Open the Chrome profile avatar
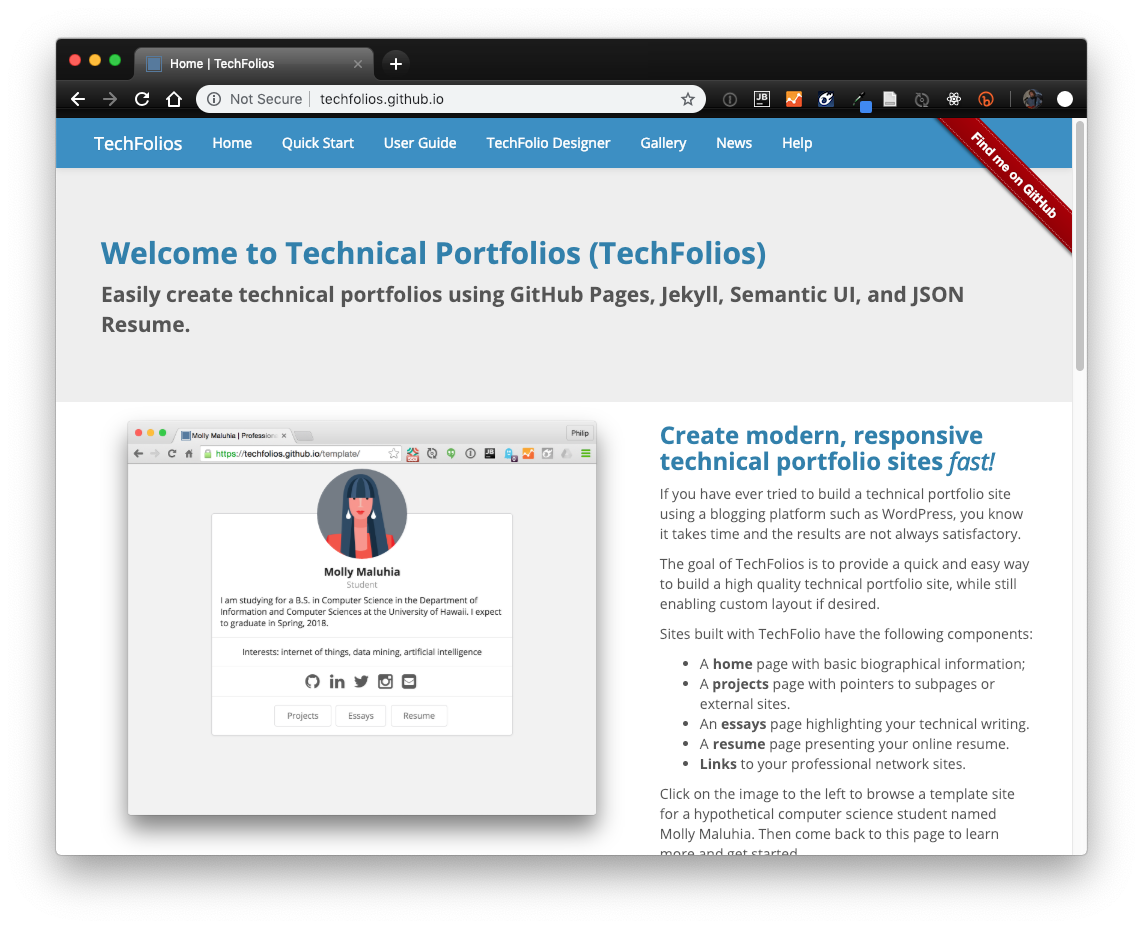Image resolution: width=1143 pixels, height=929 pixels. click(1032, 99)
